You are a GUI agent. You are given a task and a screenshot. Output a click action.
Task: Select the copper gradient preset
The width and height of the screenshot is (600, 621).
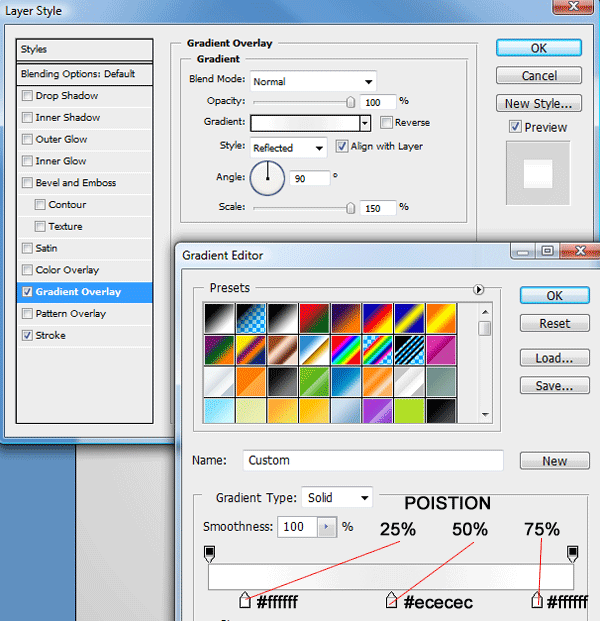pyautogui.click(x=283, y=350)
